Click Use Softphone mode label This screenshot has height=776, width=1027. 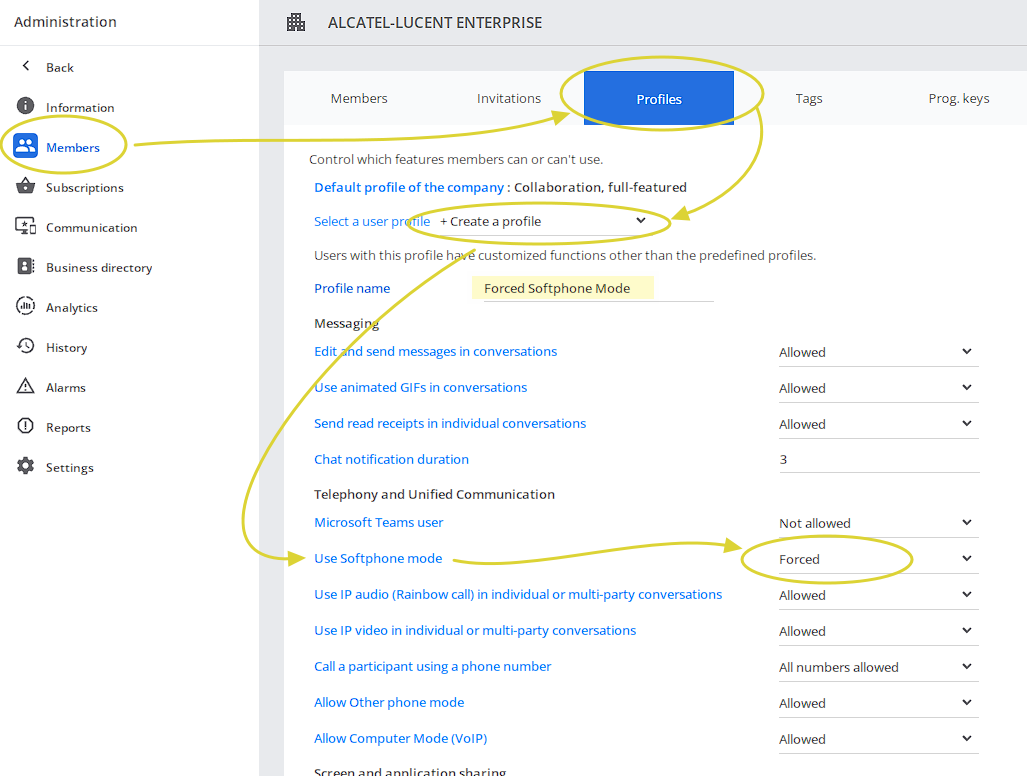pyautogui.click(x=378, y=559)
